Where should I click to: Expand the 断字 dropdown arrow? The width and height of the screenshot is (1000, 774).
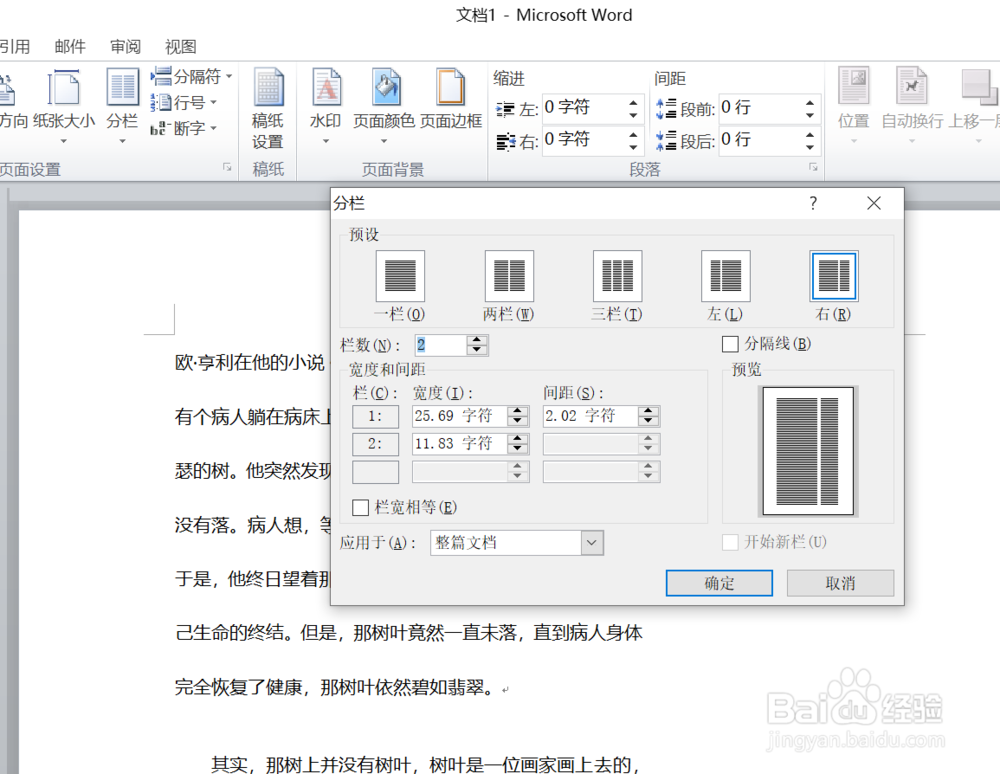(x=214, y=128)
